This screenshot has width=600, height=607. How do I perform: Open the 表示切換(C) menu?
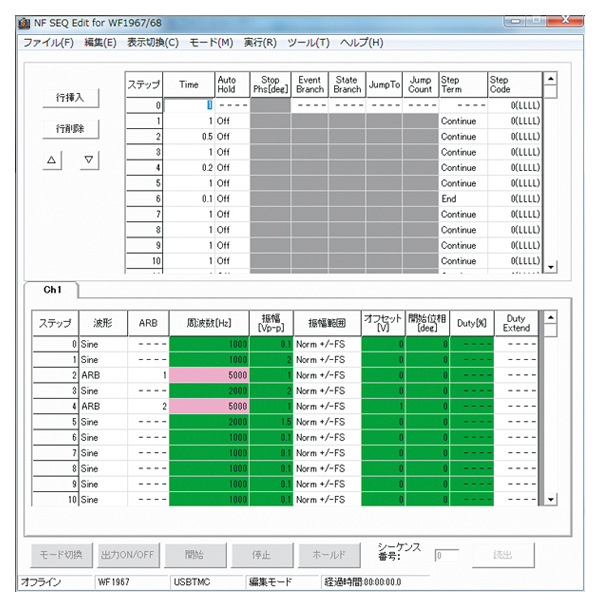click(x=153, y=42)
